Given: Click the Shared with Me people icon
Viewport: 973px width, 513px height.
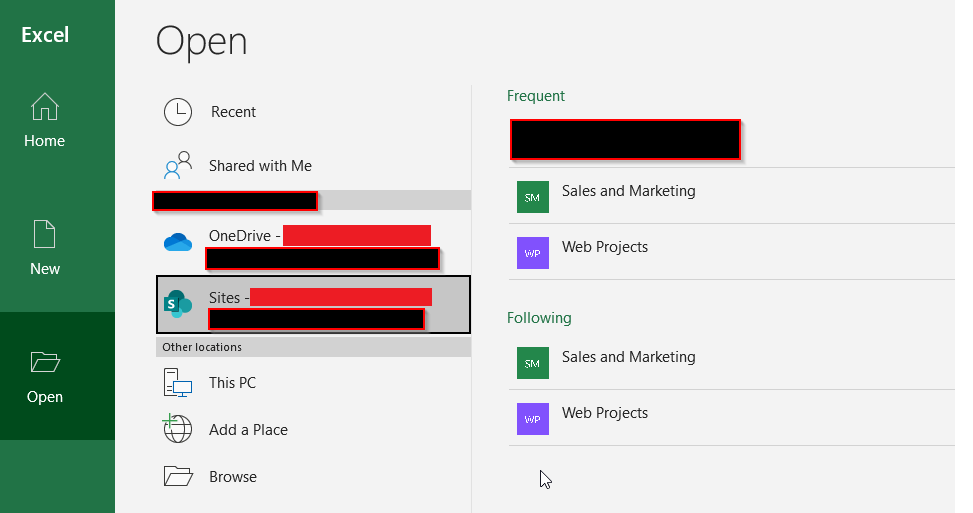Looking at the screenshot, I should coord(178,166).
